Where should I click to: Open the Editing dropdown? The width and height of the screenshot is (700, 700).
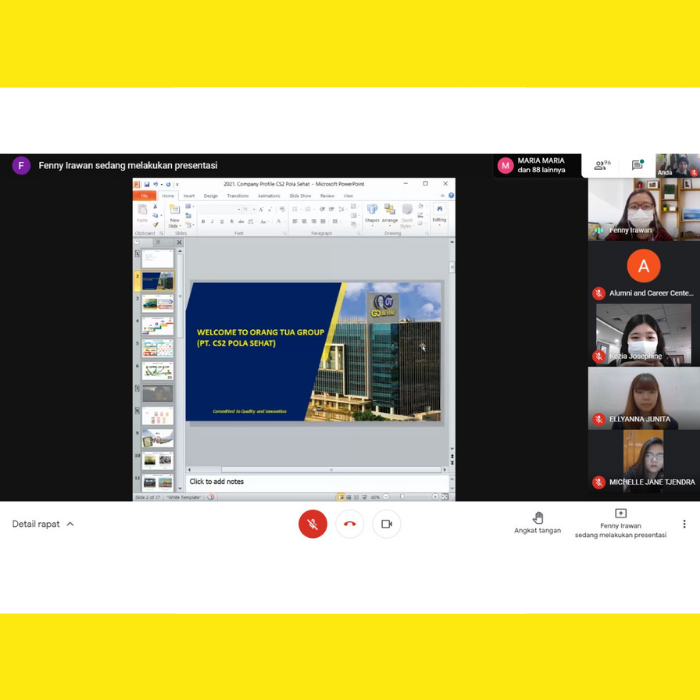[439, 215]
